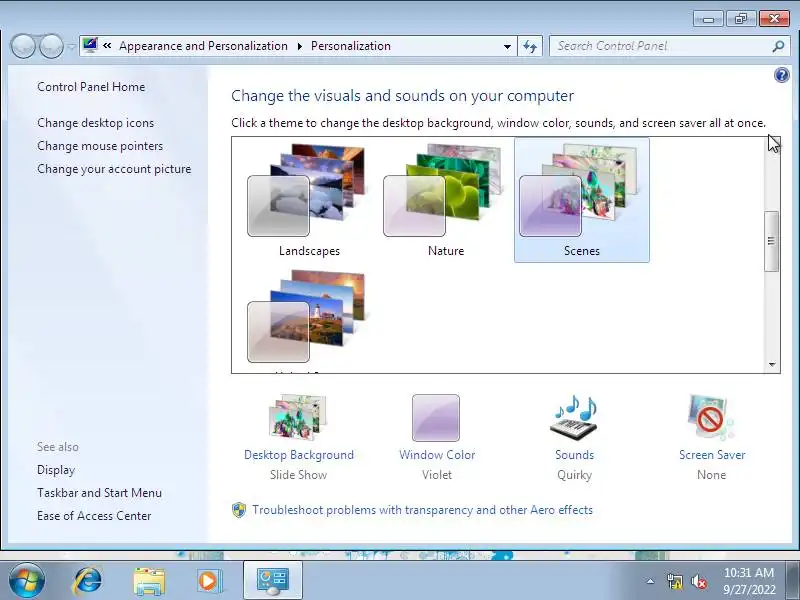Select the Landscapes theme
This screenshot has width=800, height=600.
pos(309,200)
